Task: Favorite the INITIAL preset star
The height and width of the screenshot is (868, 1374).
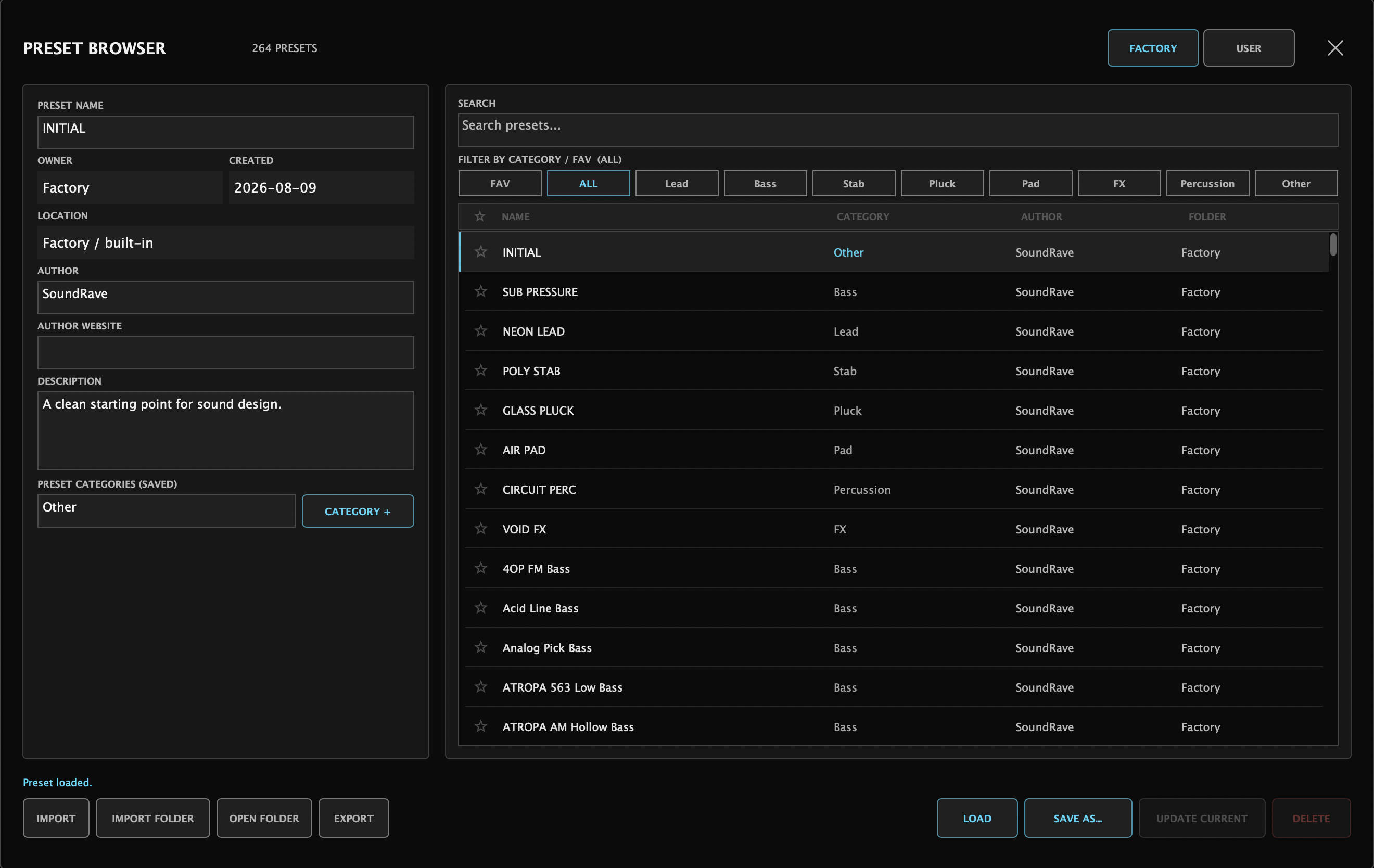Action: [481, 252]
